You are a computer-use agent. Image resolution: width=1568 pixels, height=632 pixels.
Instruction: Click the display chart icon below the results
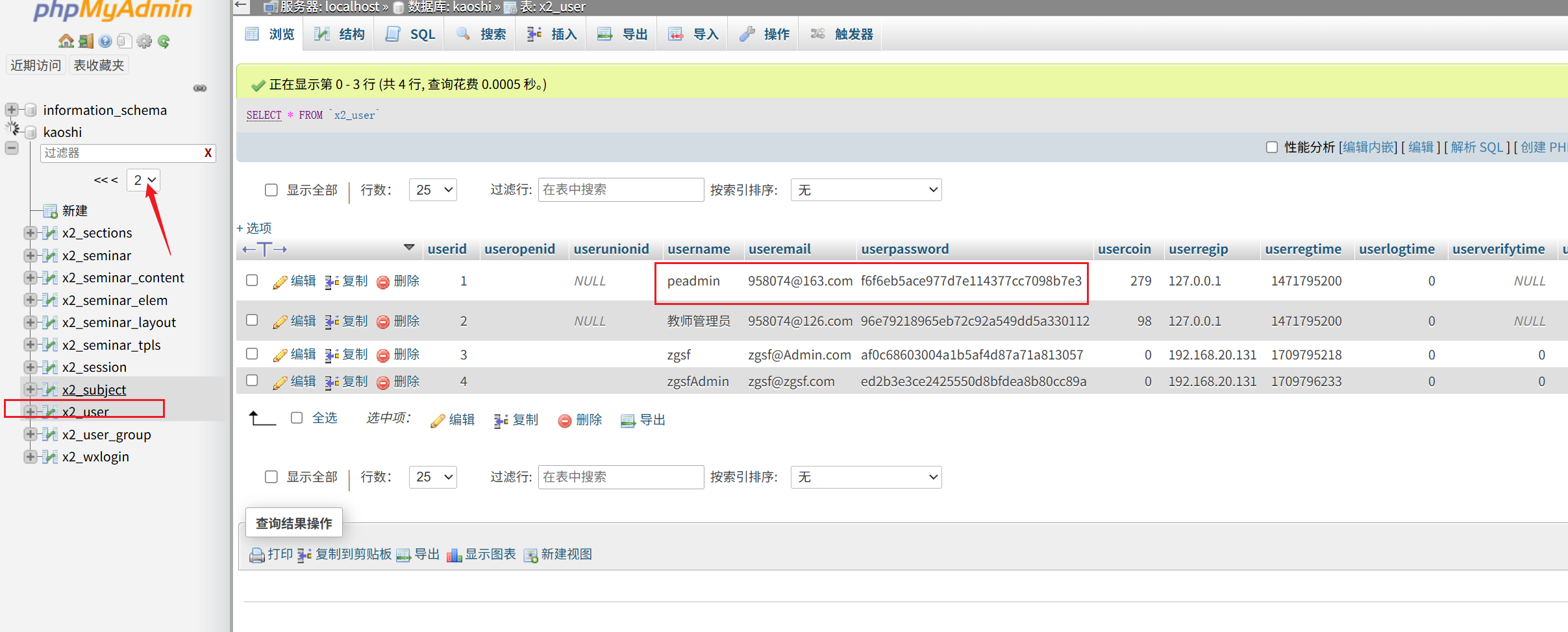(454, 555)
